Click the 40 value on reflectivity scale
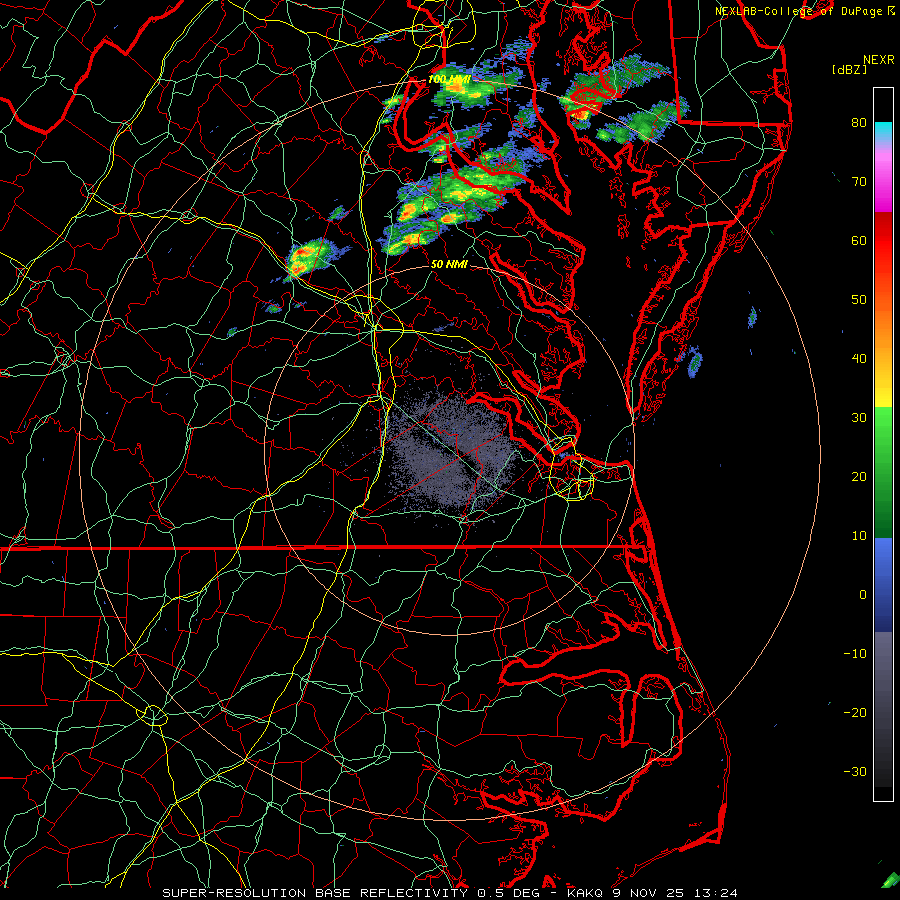Screen dimensions: 900x900 pos(859,359)
